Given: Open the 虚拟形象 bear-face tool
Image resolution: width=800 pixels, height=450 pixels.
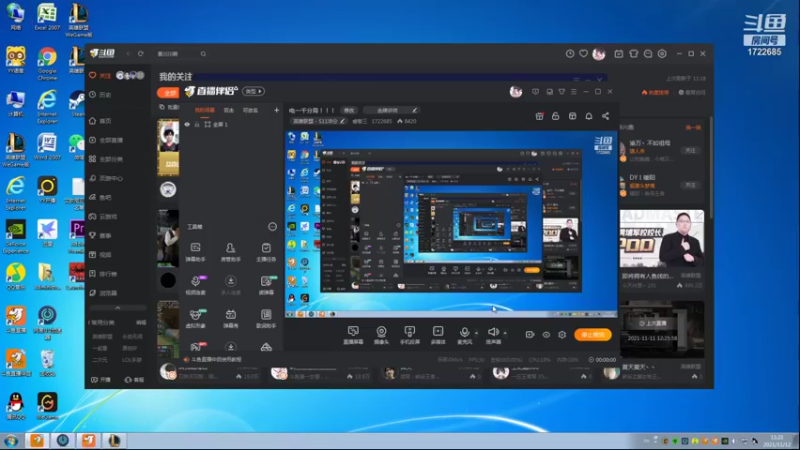Looking at the screenshot, I should click(x=195, y=318).
